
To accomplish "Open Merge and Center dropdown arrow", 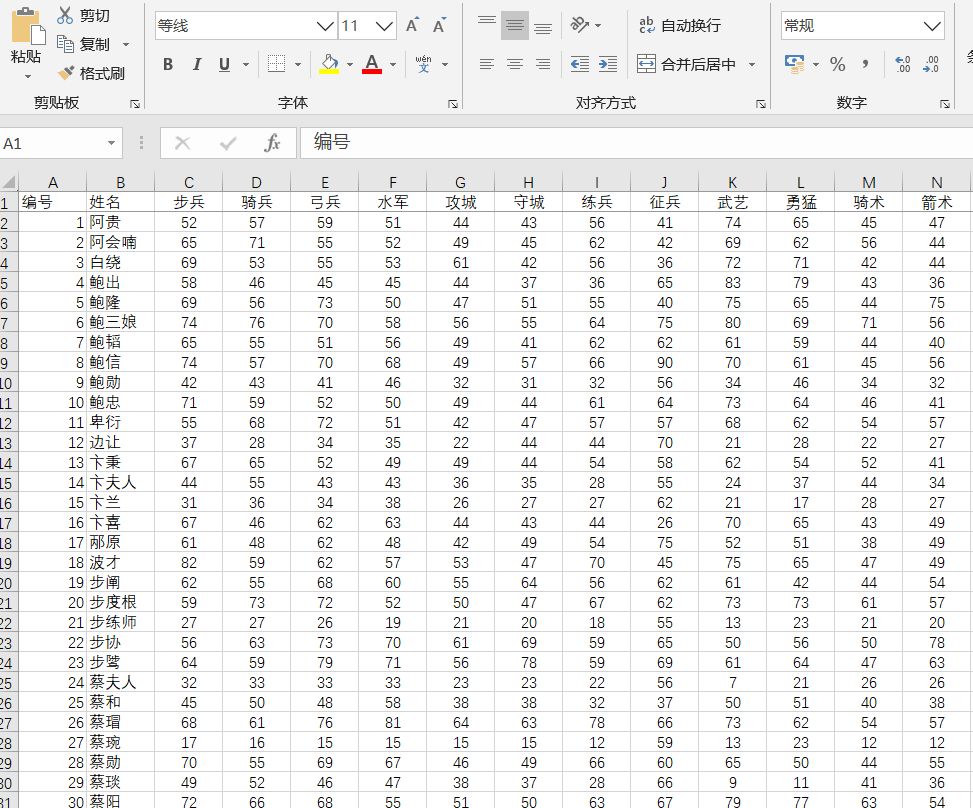I will coord(752,64).
